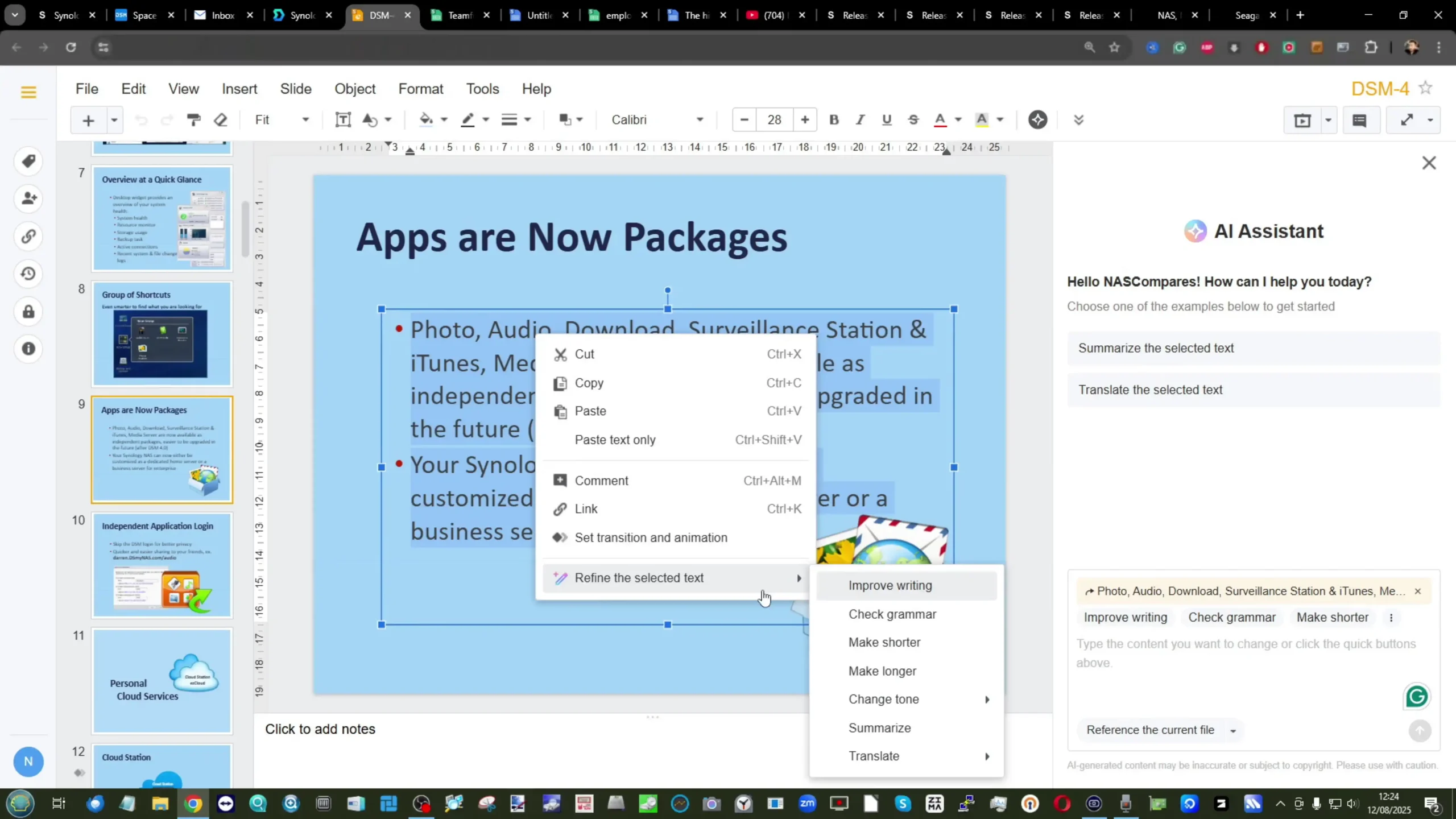Screen dimensions: 1456x819
Task: Click Improve writing quick button in panel
Action: [1125, 618]
